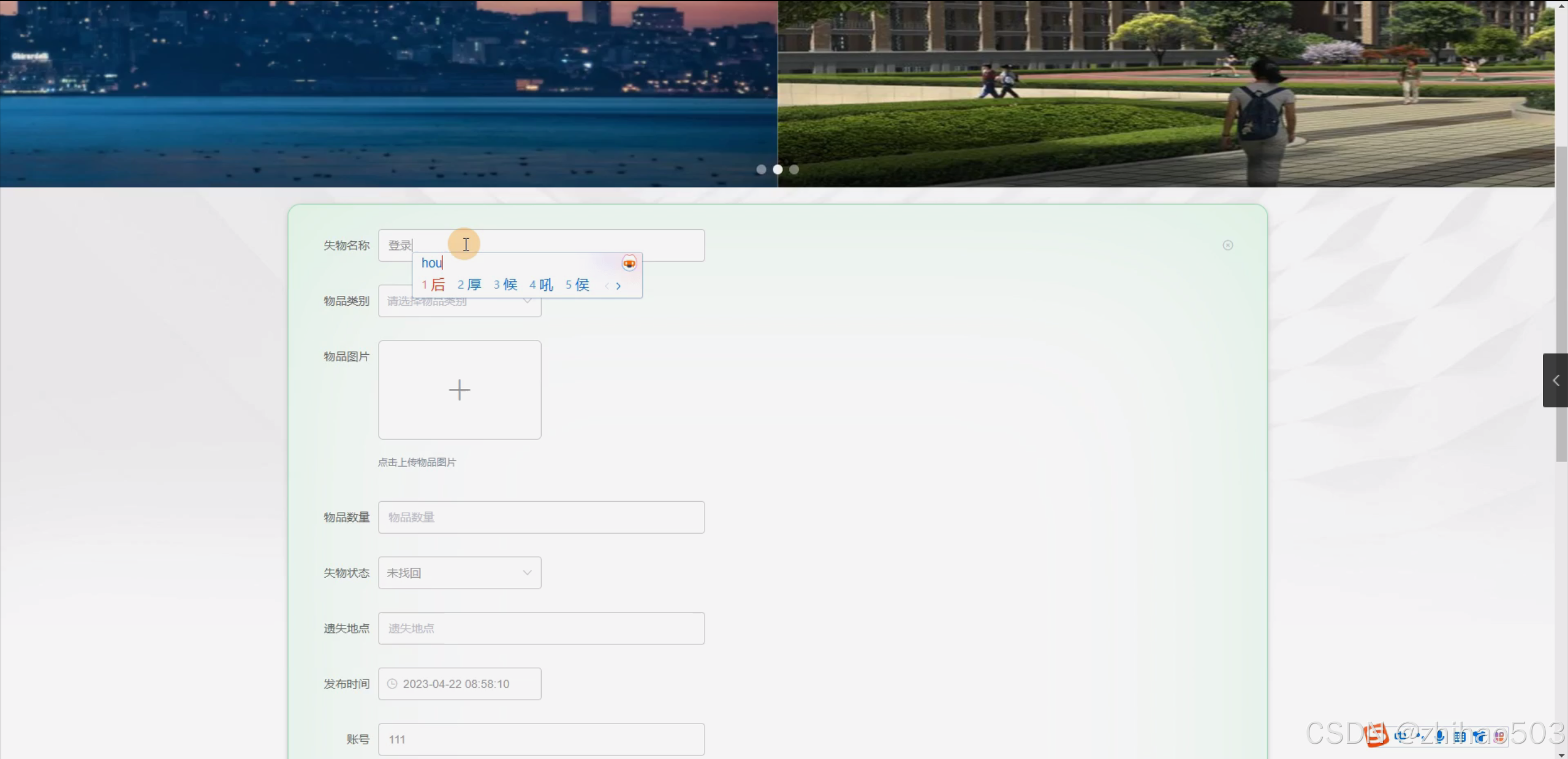The width and height of the screenshot is (1568, 759).
Task: Click the clear icon at form top-right
Action: pyautogui.click(x=1228, y=245)
